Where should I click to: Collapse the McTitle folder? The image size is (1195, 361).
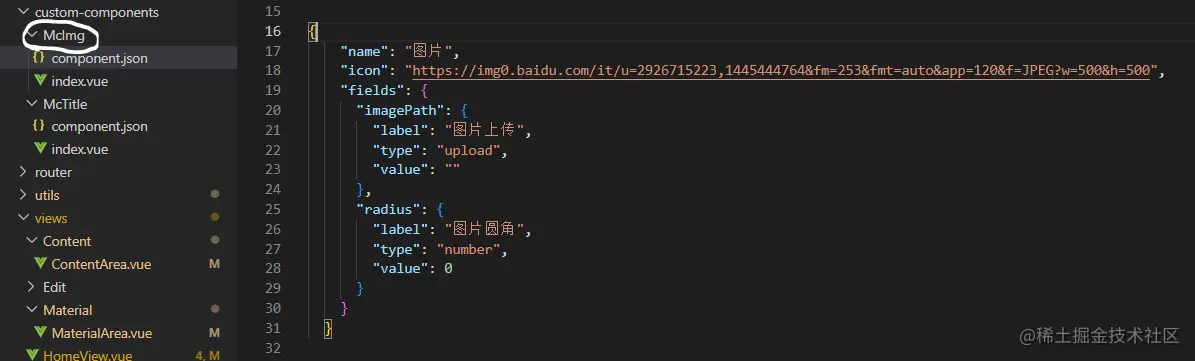(31, 104)
